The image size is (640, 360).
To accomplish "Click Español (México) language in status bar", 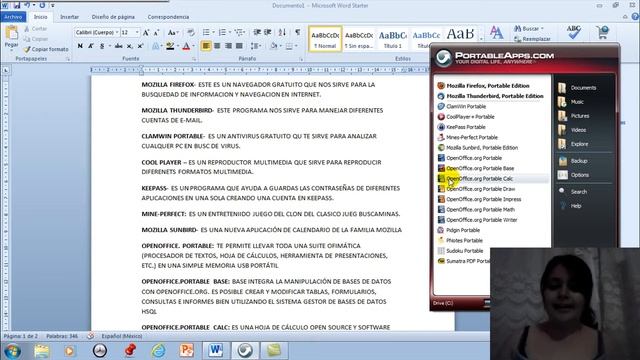I will click(122, 336).
